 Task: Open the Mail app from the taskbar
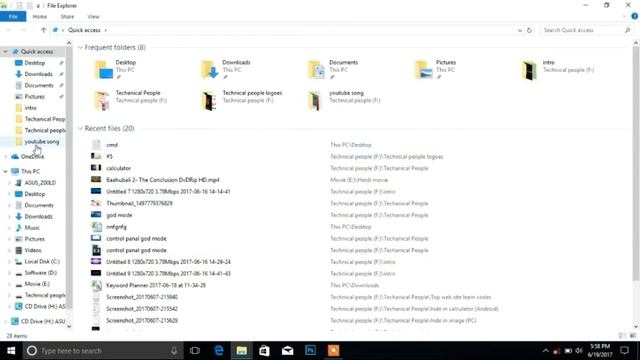pyautogui.click(x=287, y=351)
